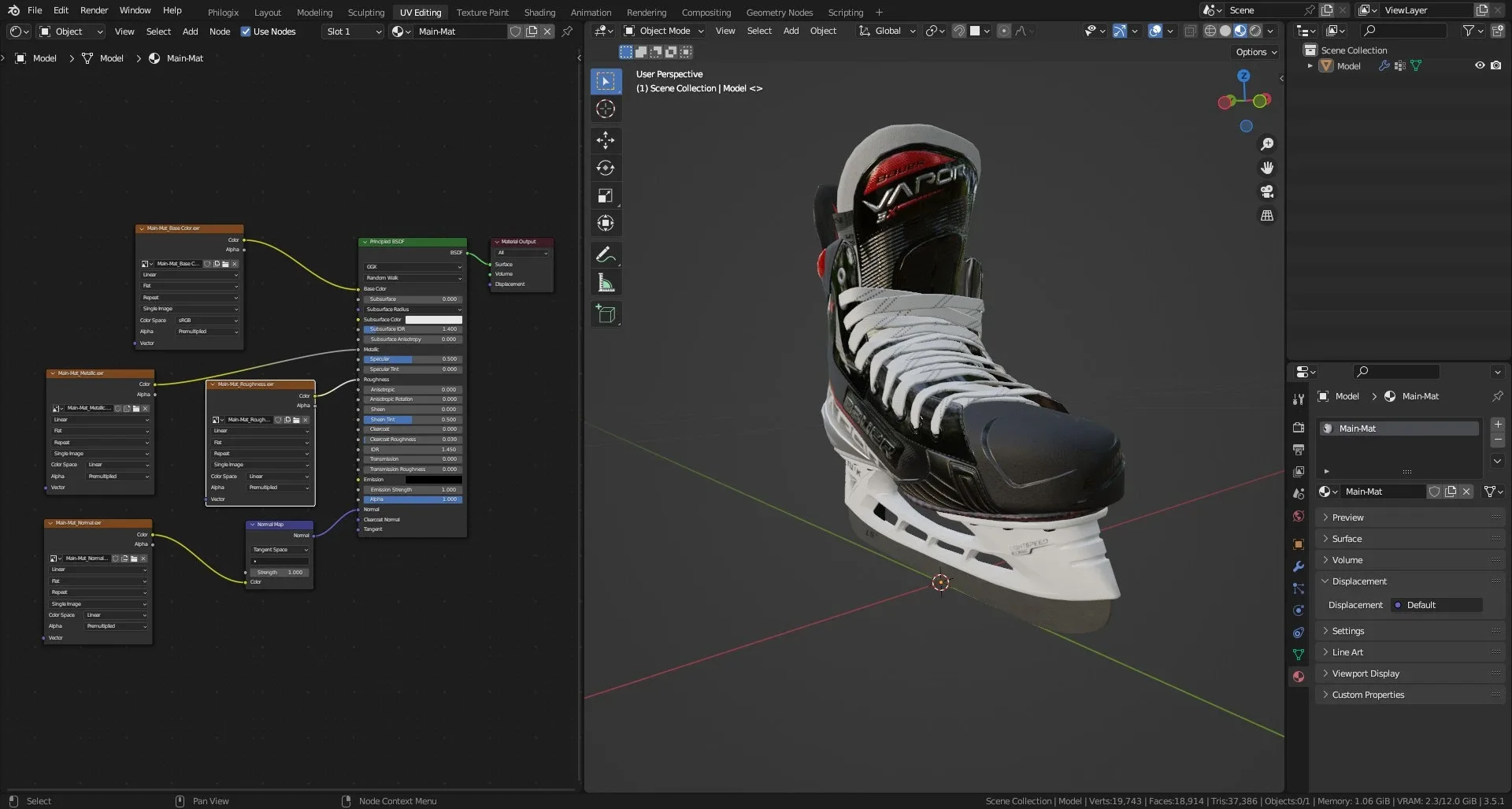Activate the Scale tool

[x=606, y=195]
